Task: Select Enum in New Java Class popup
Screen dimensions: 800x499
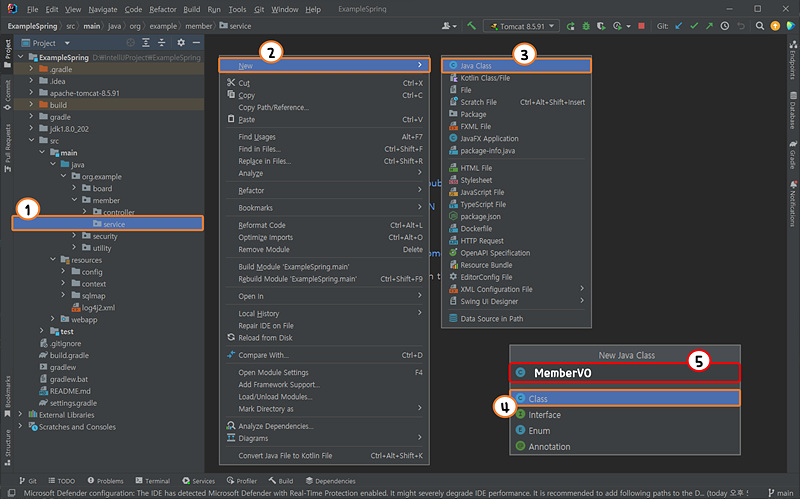Action: (x=625, y=431)
